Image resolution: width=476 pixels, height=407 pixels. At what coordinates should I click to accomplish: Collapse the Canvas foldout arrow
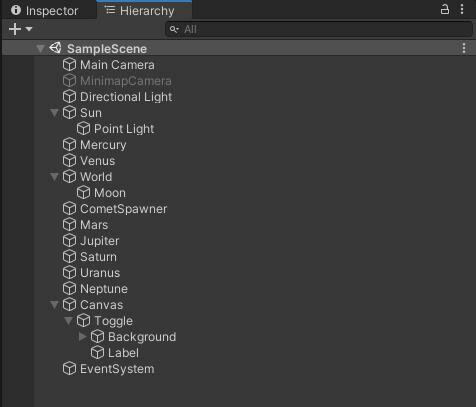[x=54, y=305]
